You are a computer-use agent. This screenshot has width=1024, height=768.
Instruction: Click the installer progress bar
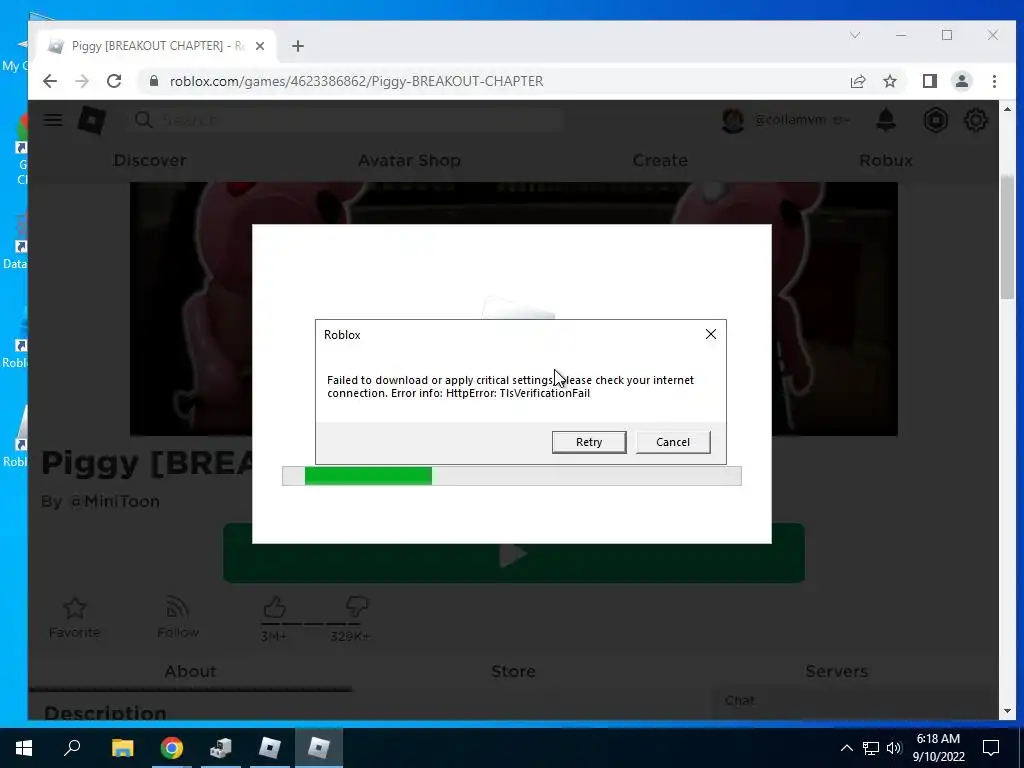click(x=511, y=476)
